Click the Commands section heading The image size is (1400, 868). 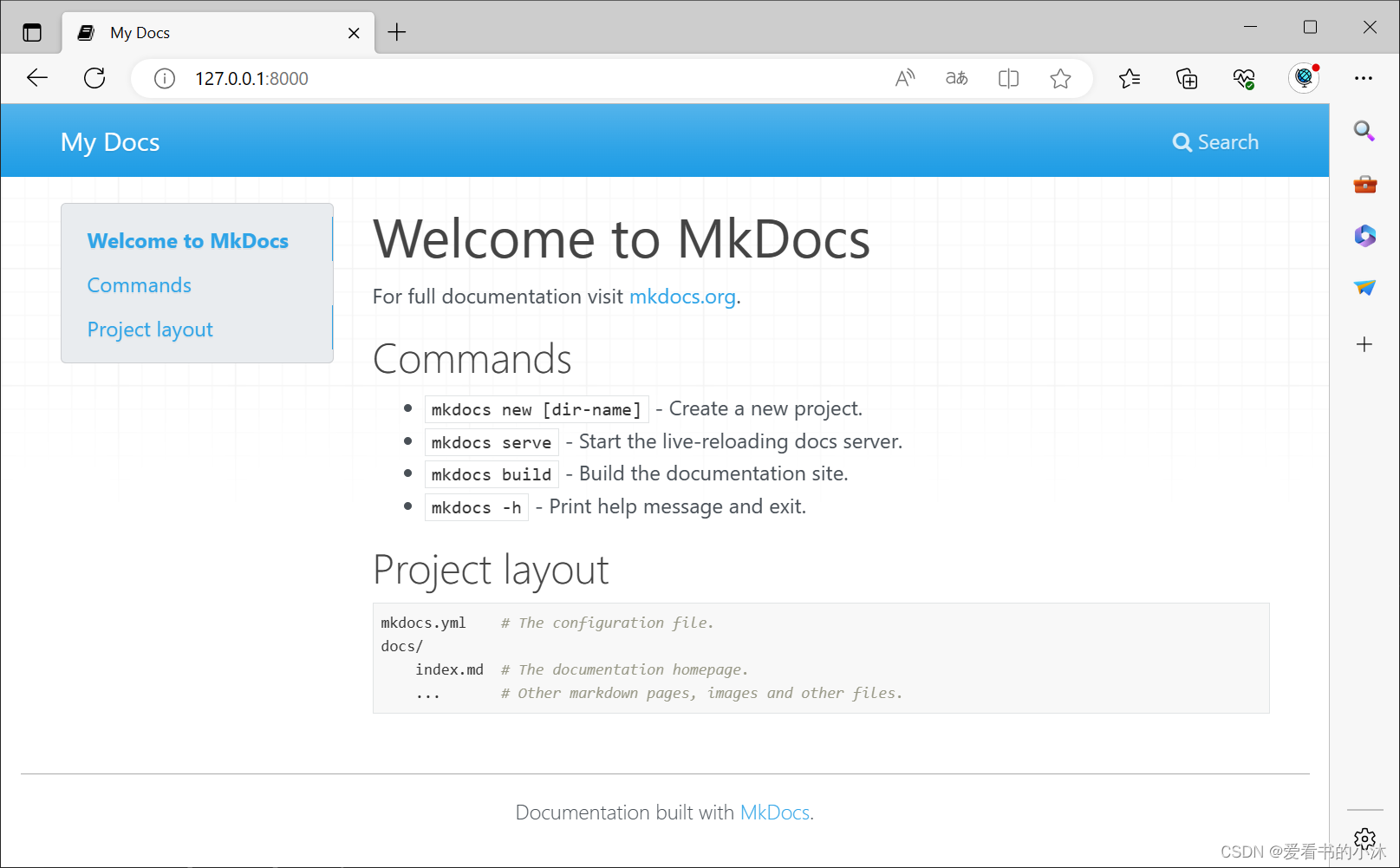click(472, 359)
